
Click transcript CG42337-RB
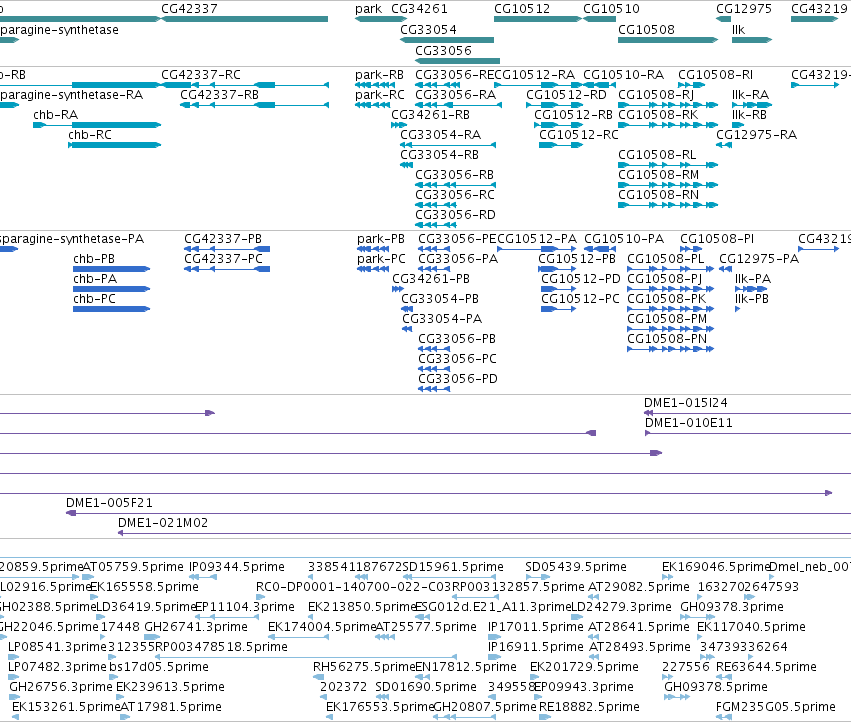click(x=219, y=95)
